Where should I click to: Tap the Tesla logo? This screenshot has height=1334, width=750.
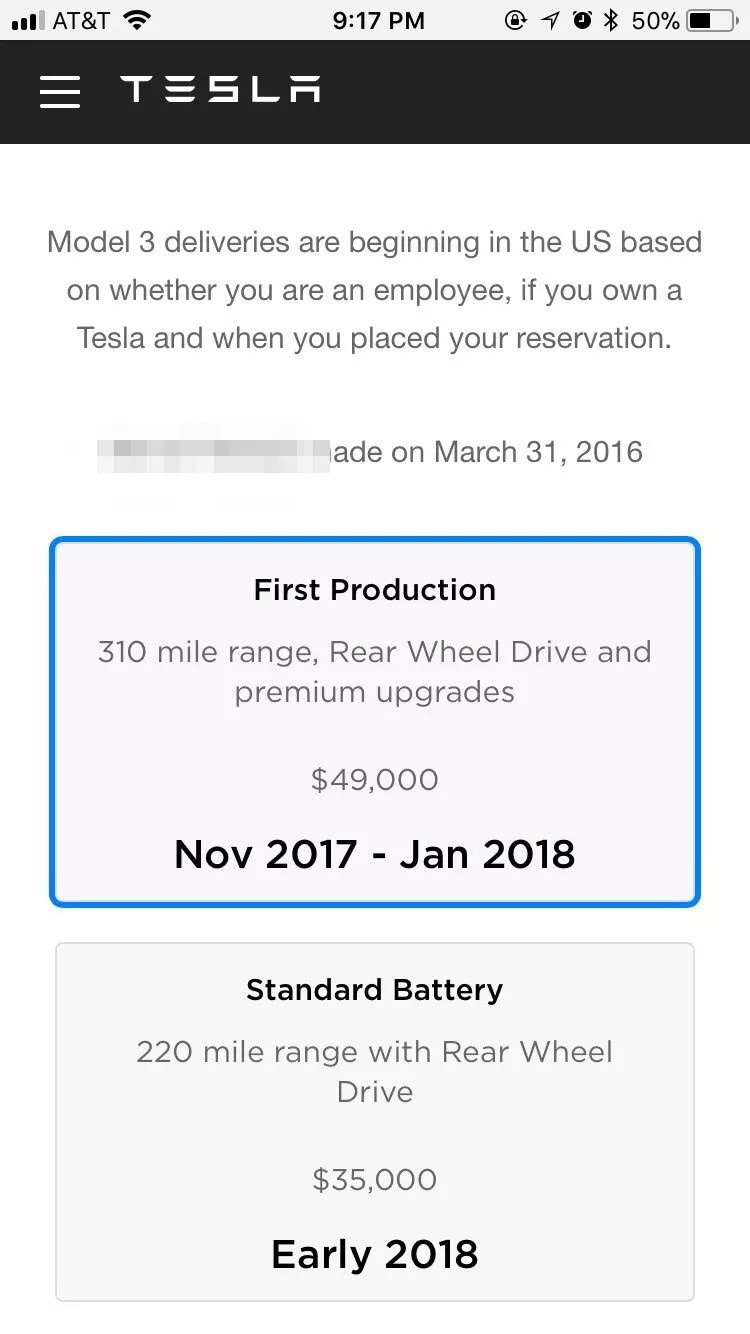(x=220, y=89)
